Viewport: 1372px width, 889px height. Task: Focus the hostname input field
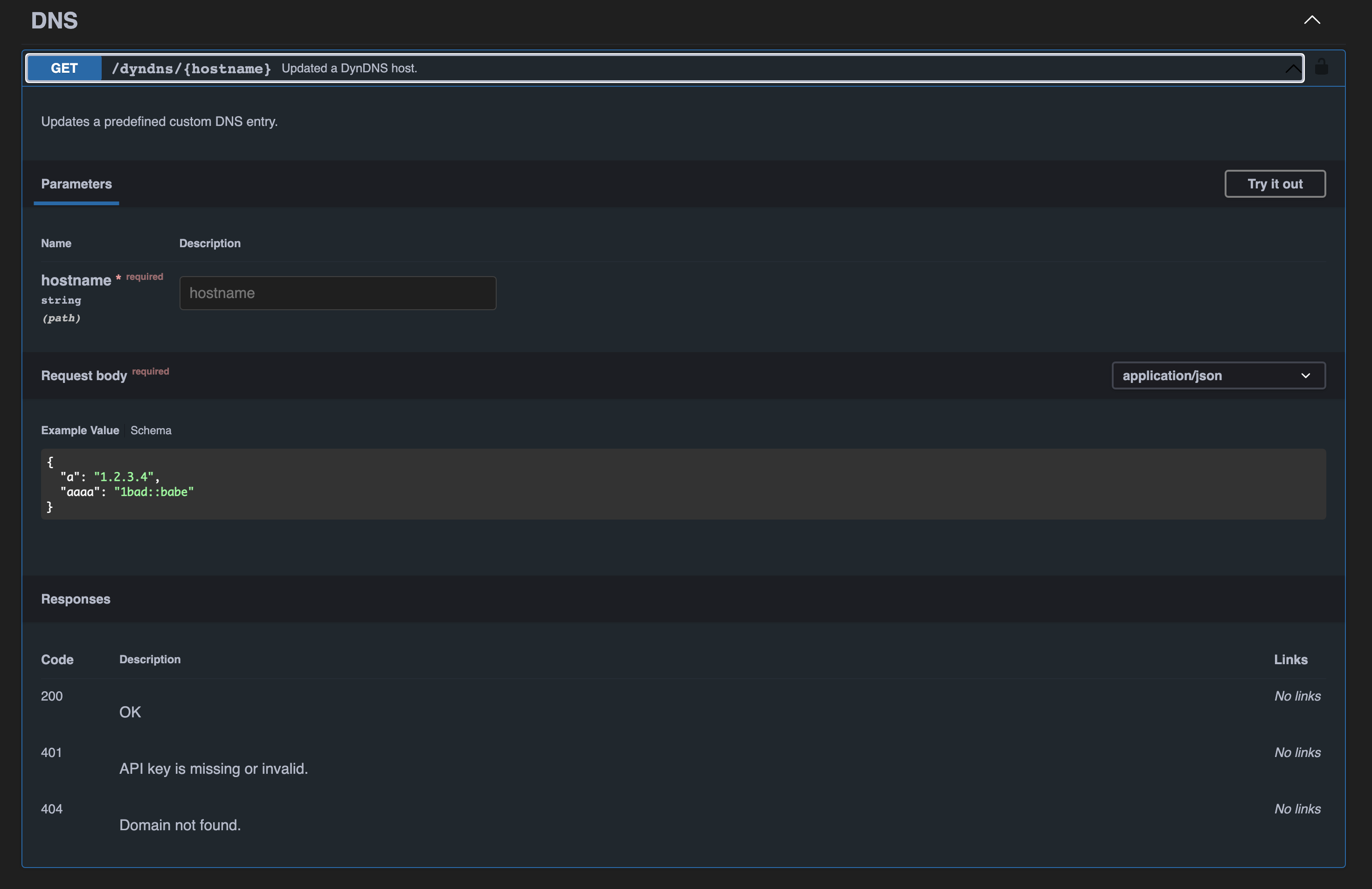tap(337, 293)
